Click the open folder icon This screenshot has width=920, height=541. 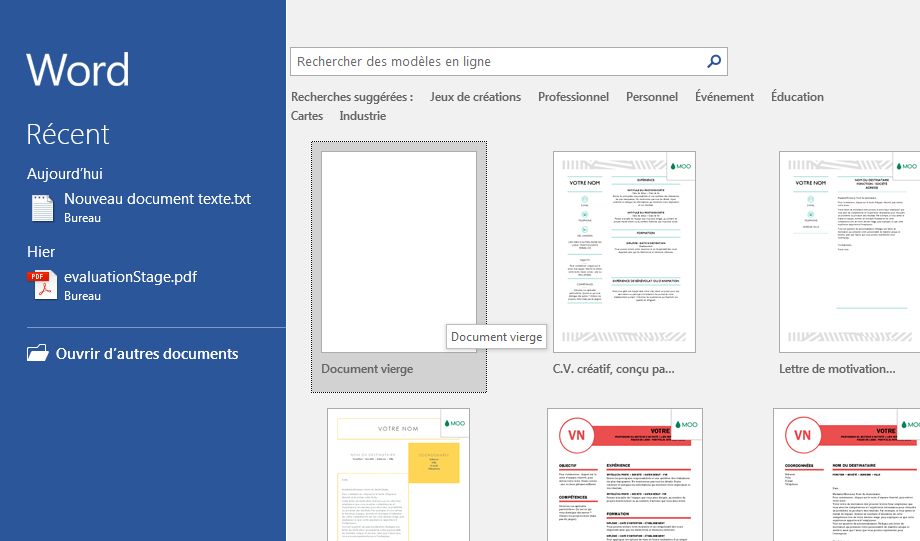point(38,353)
